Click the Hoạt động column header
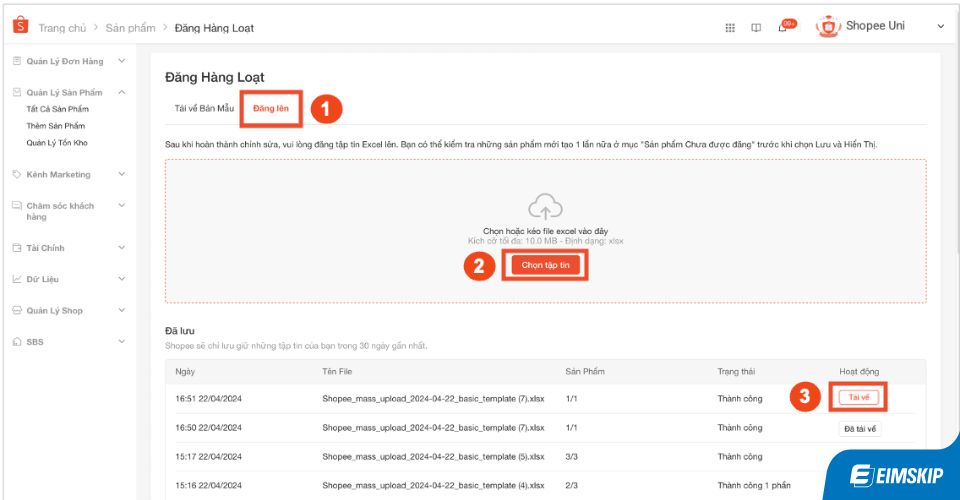The height and width of the screenshot is (500, 960). [859, 371]
